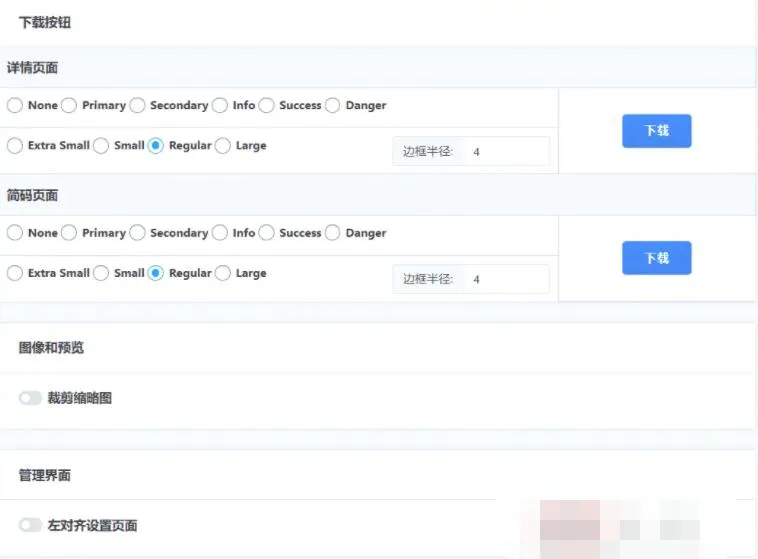Choose Secondary style under 详情页面
Screen dimensions: 758x559
[137, 105]
